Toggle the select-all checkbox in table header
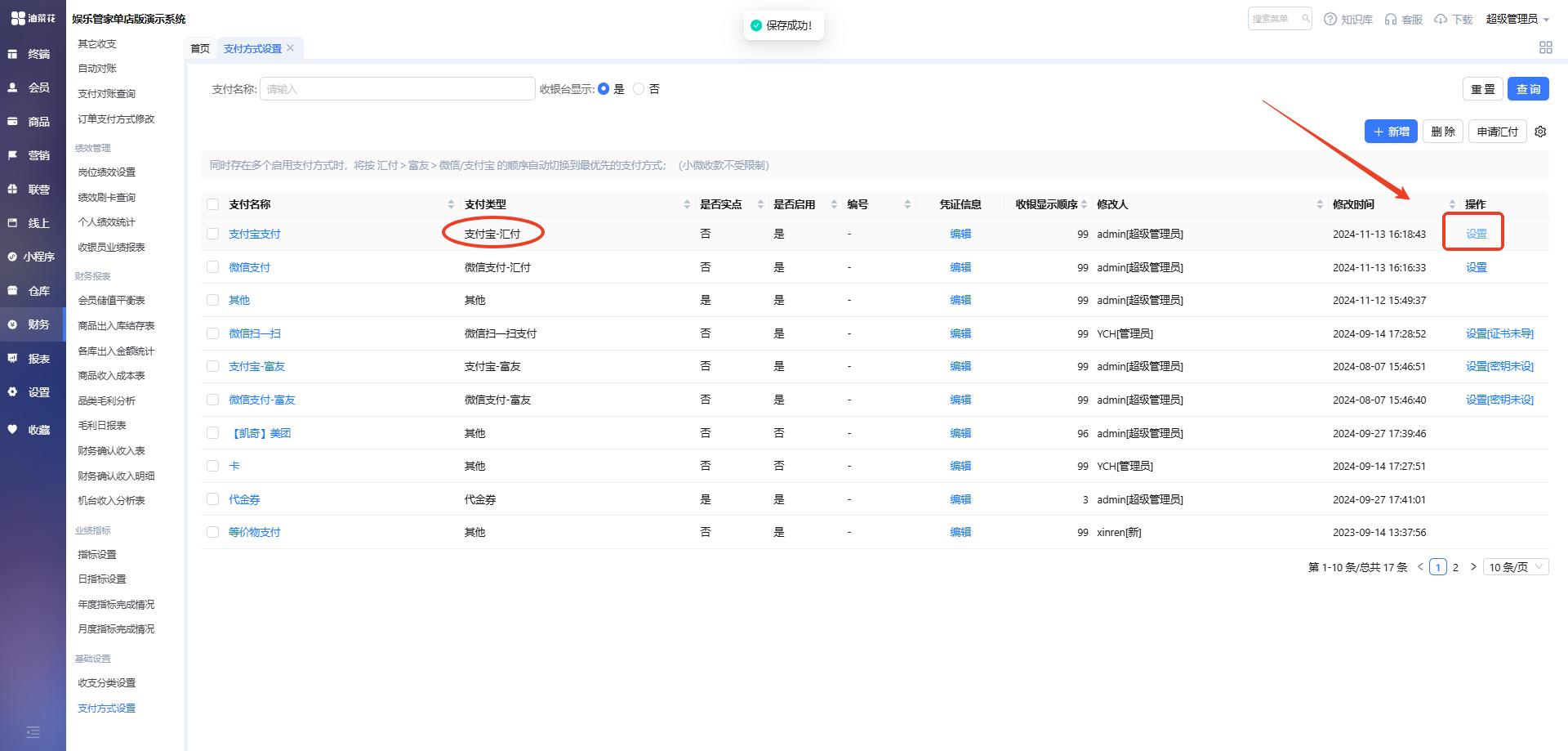 tap(213, 204)
